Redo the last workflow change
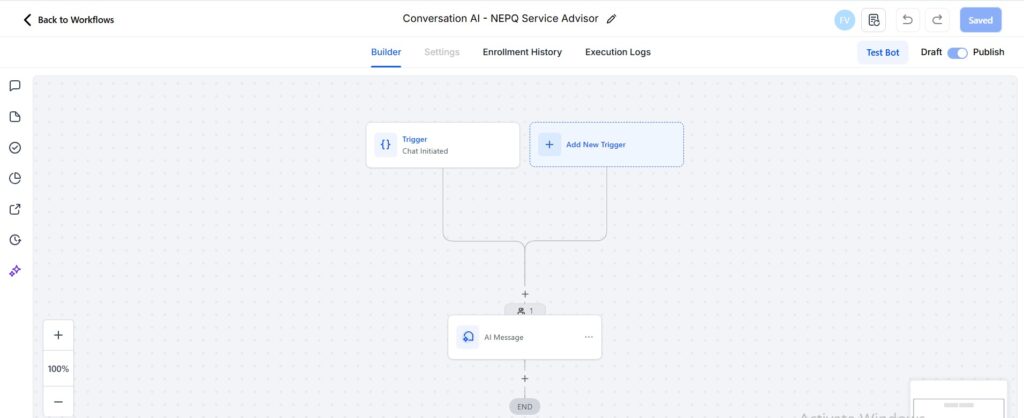The width and height of the screenshot is (1024, 418). pos(937,20)
